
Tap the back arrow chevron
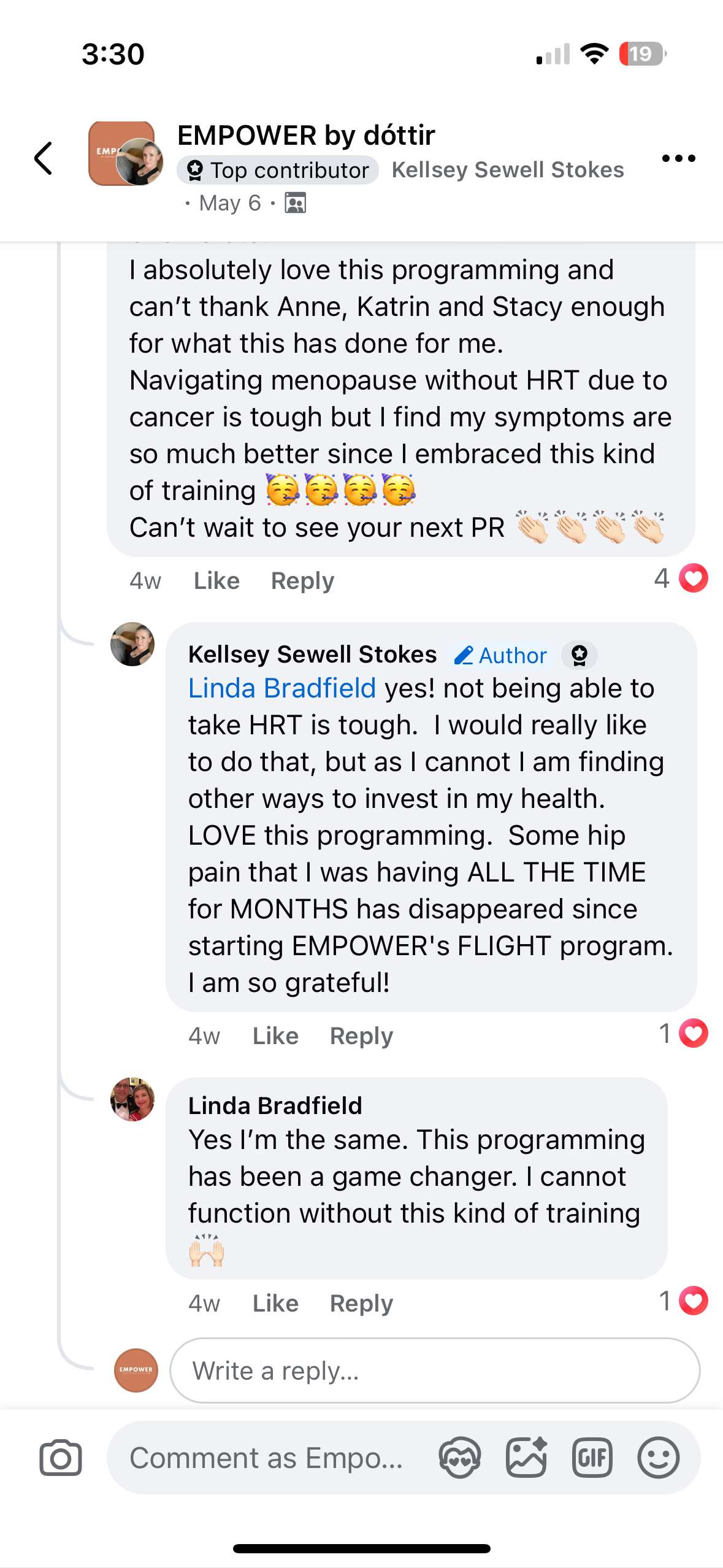pos(44,158)
